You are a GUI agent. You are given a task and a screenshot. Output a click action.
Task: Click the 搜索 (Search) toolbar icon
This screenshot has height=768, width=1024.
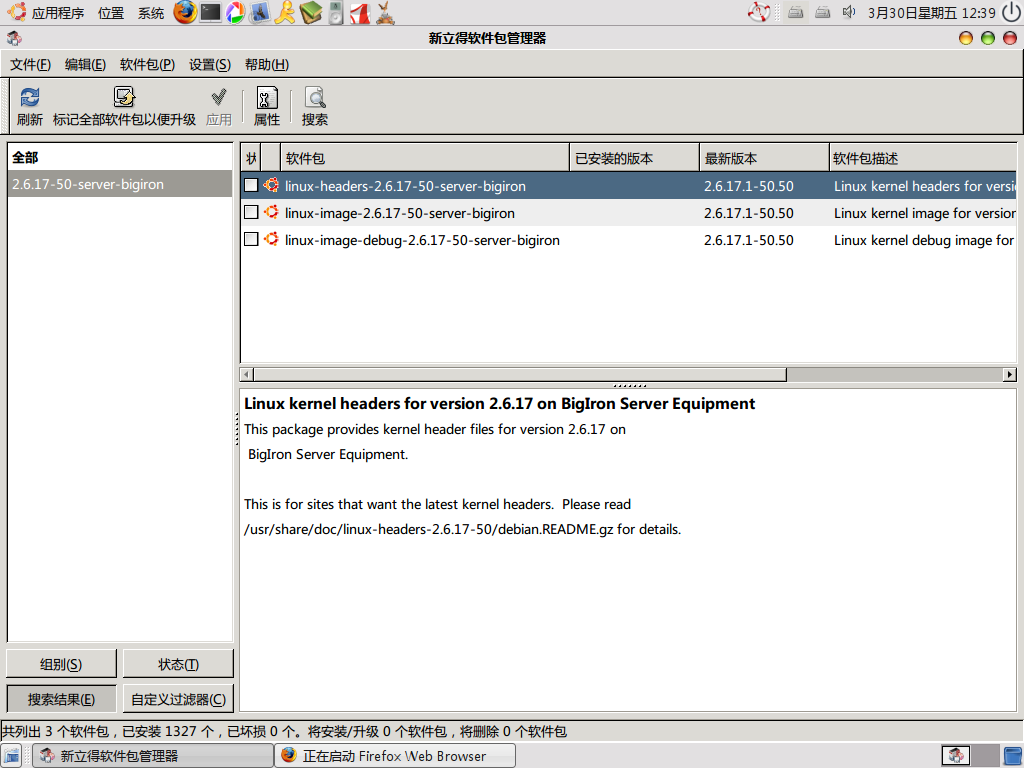315,98
